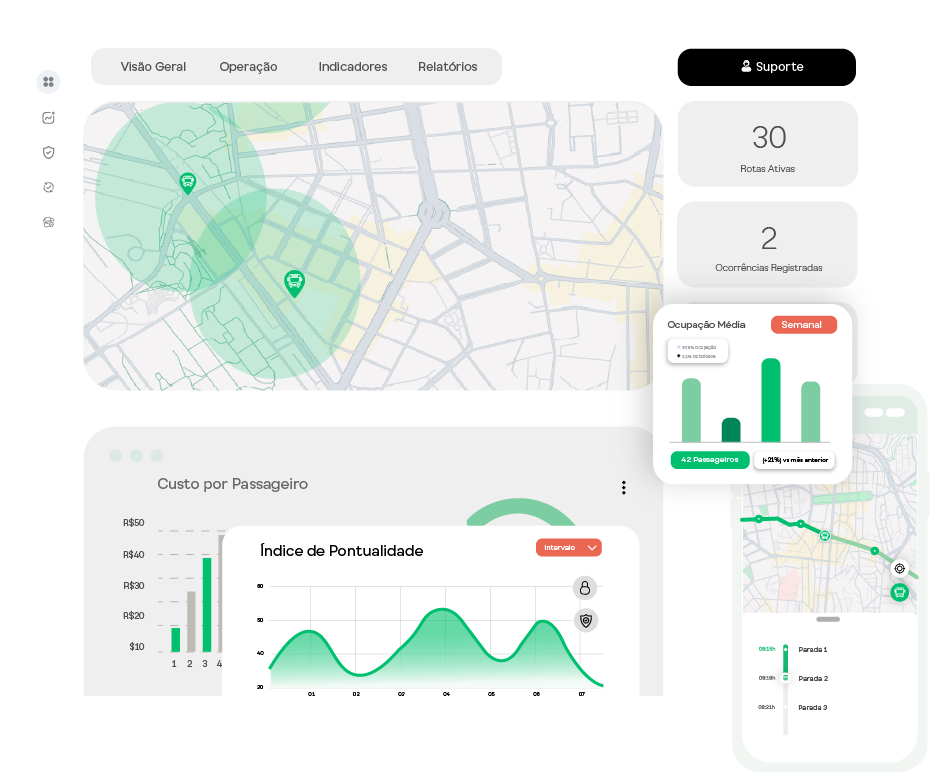Tap the bus marker on the phone route line
The height and width of the screenshot is (773, 933).
tap(825, 536)
